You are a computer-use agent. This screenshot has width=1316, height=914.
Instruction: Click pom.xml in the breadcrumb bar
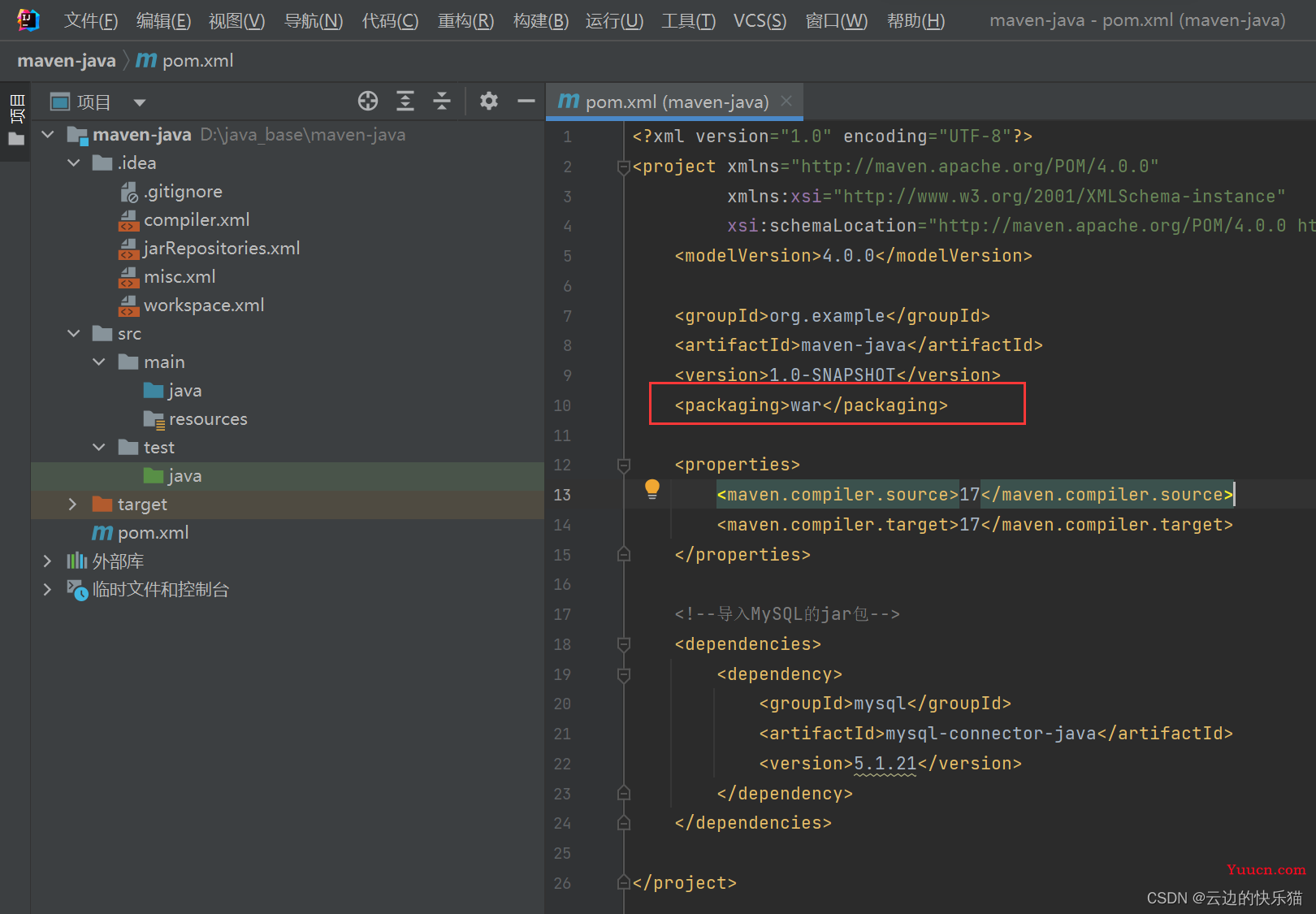coord(197,61)
